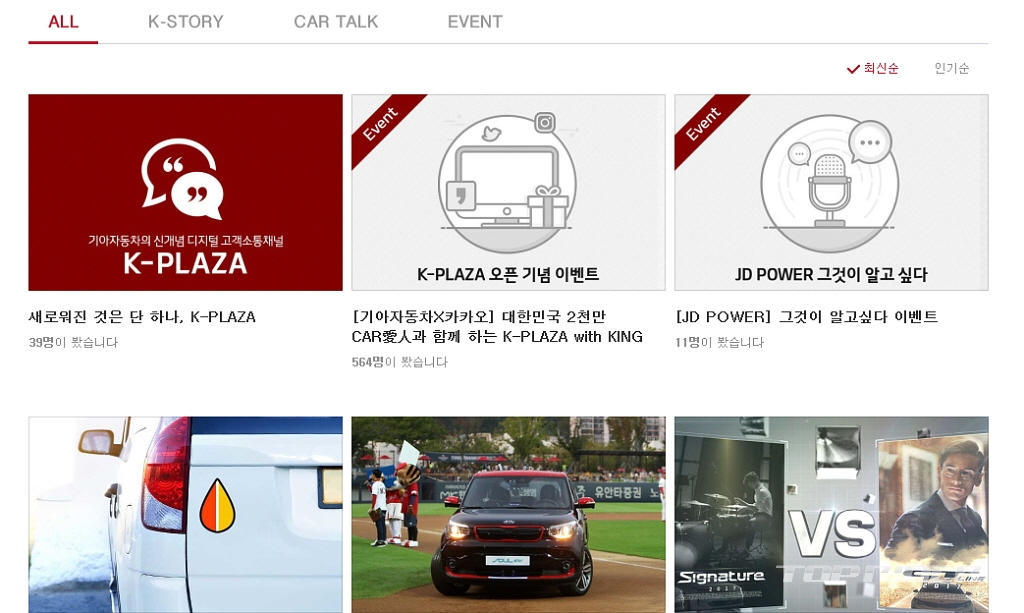Image resolution: width=1024 pixels, height=613 pixels.
Task: Open the K-STORY tab
Action: 185,22
